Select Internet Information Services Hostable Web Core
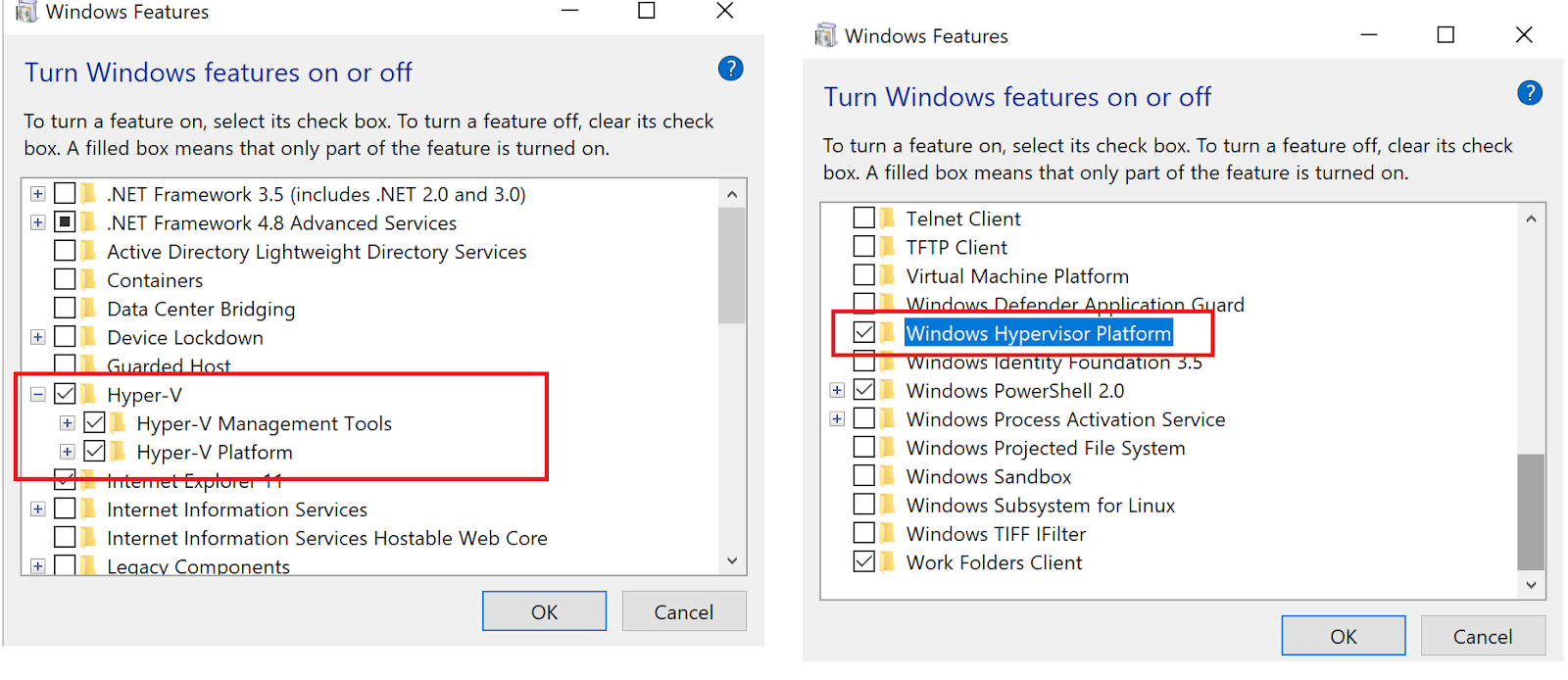1568x680 pixels. click(327, 538)
